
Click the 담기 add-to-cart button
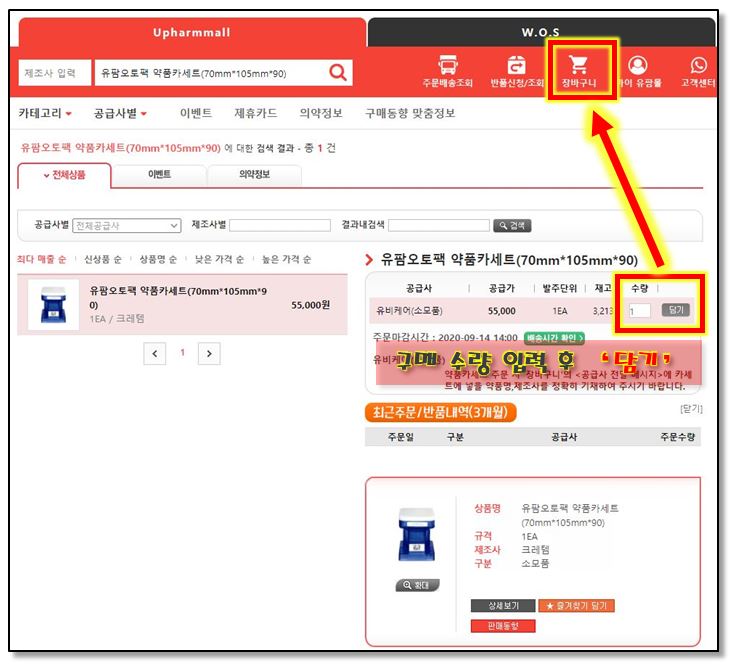click(675, 310)
